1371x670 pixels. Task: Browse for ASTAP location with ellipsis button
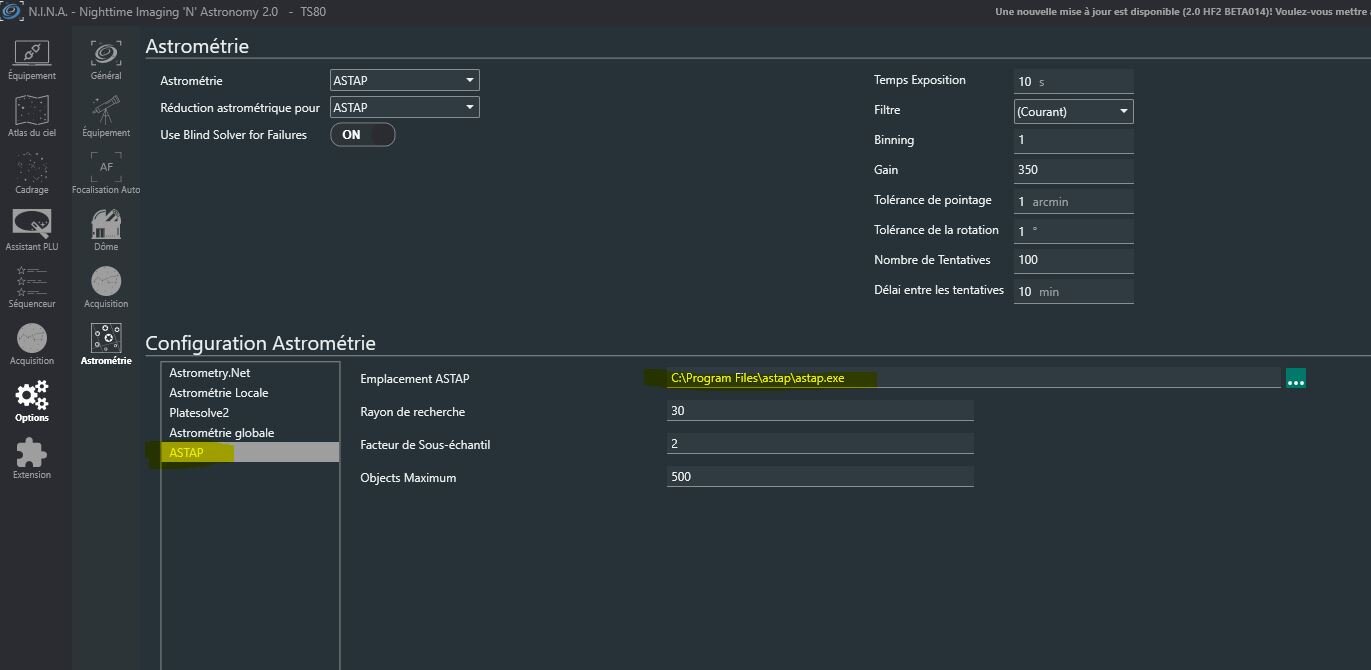[1296, 379]
